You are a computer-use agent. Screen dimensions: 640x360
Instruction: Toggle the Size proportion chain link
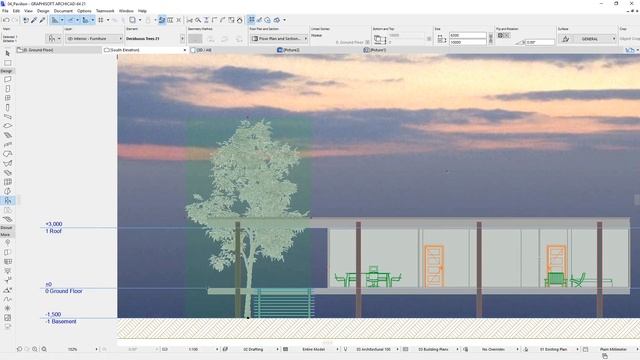point(490,38)
